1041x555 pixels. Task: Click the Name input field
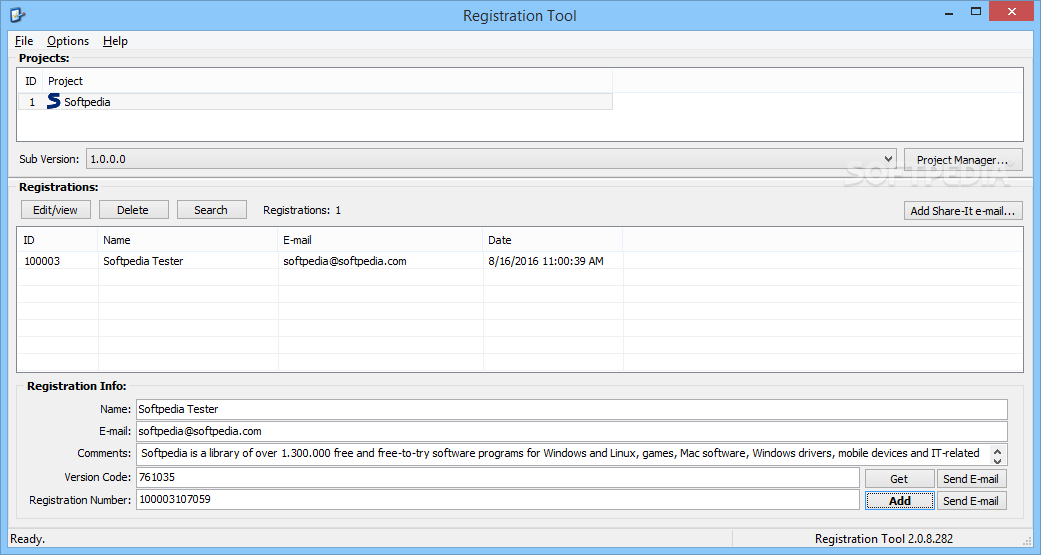(x=572, y=409)
